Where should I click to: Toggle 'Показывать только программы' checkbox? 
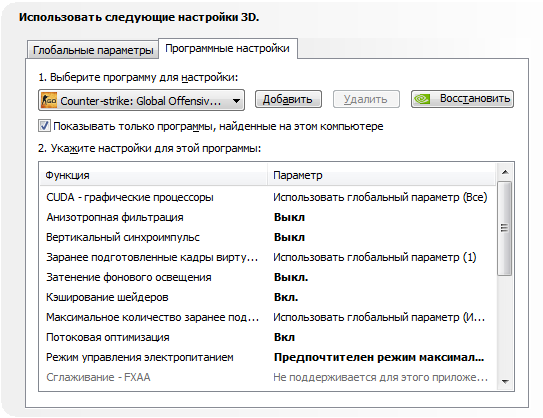point(44,126)
